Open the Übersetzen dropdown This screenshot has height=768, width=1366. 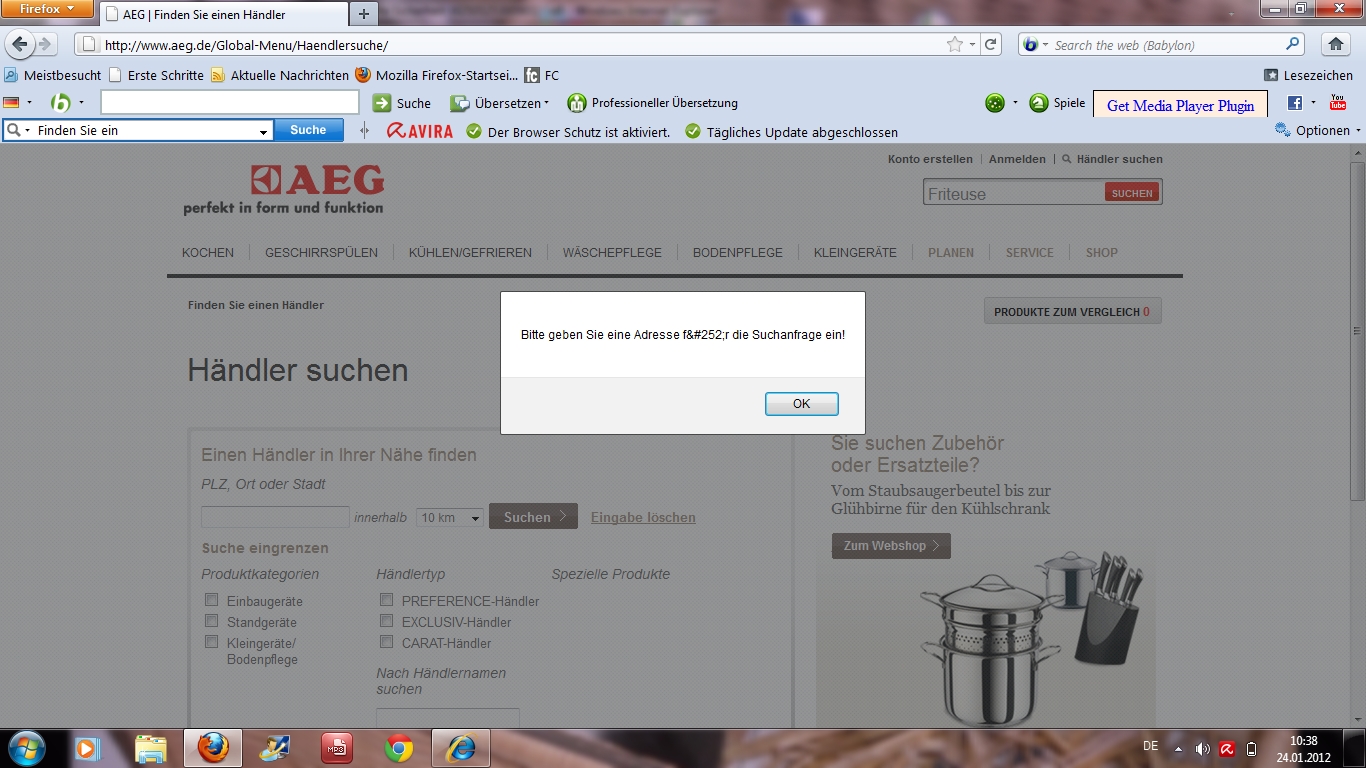point(500,103)
